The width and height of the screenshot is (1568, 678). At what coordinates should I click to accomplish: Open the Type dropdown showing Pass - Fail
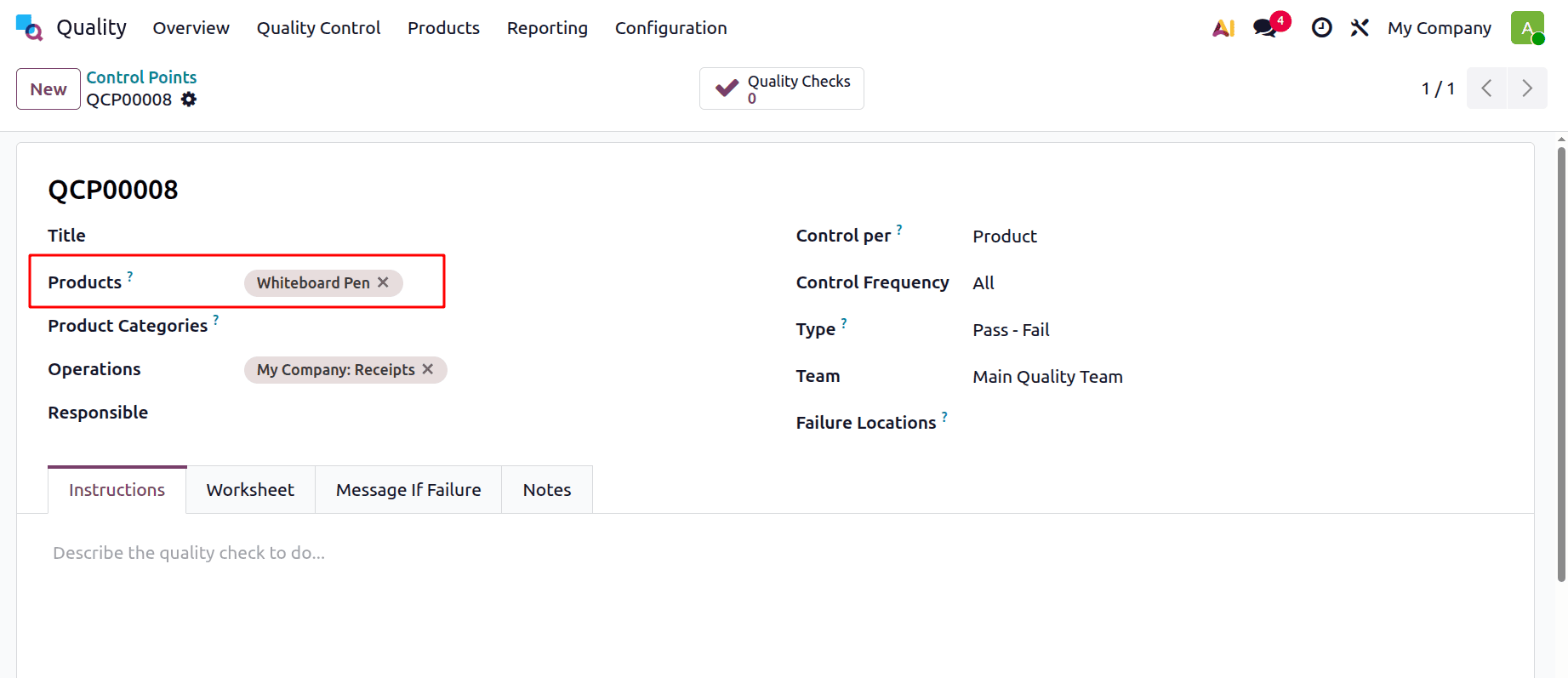click(x=1238, y=330)
